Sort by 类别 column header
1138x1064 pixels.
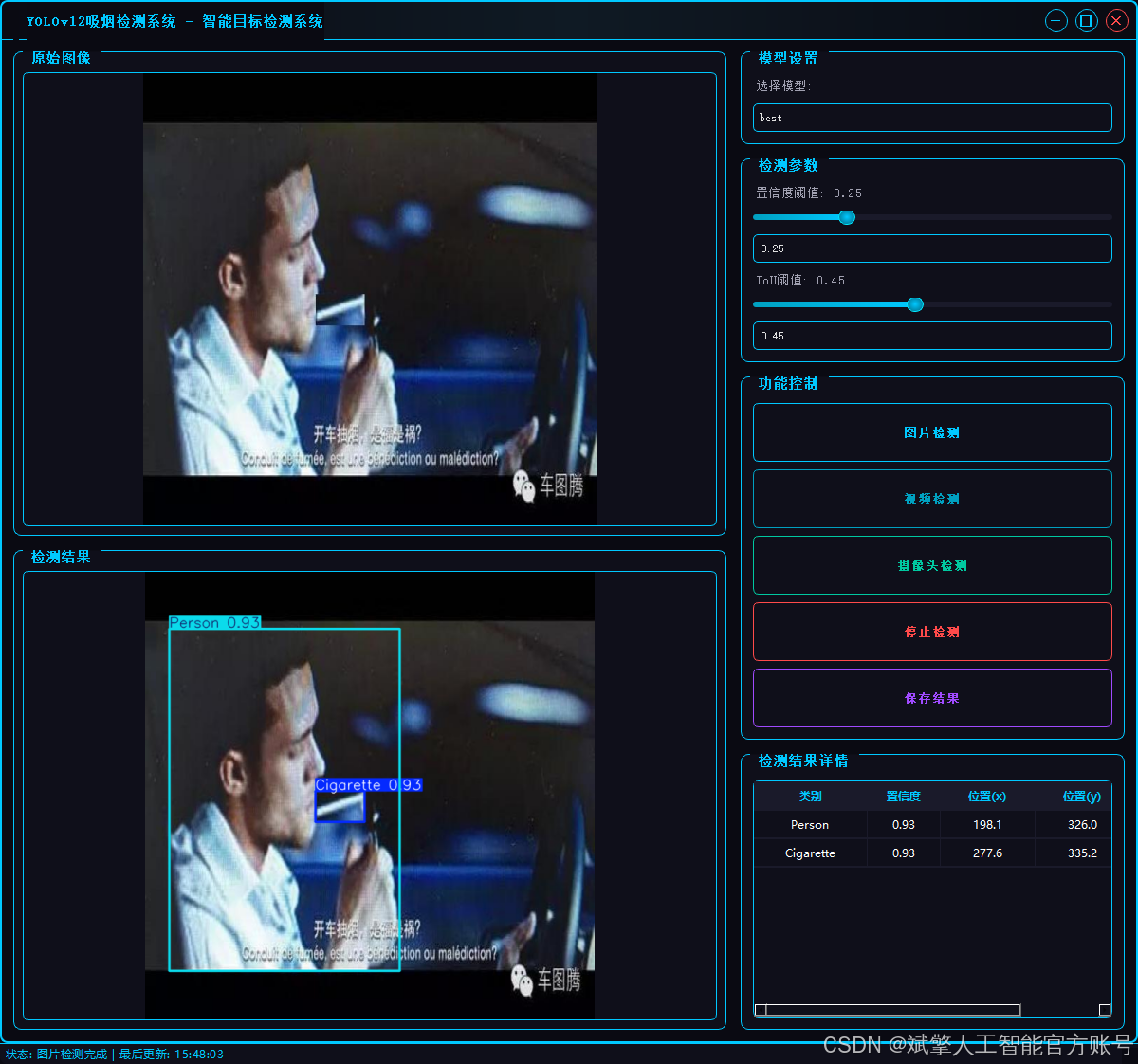click(810, 797)
